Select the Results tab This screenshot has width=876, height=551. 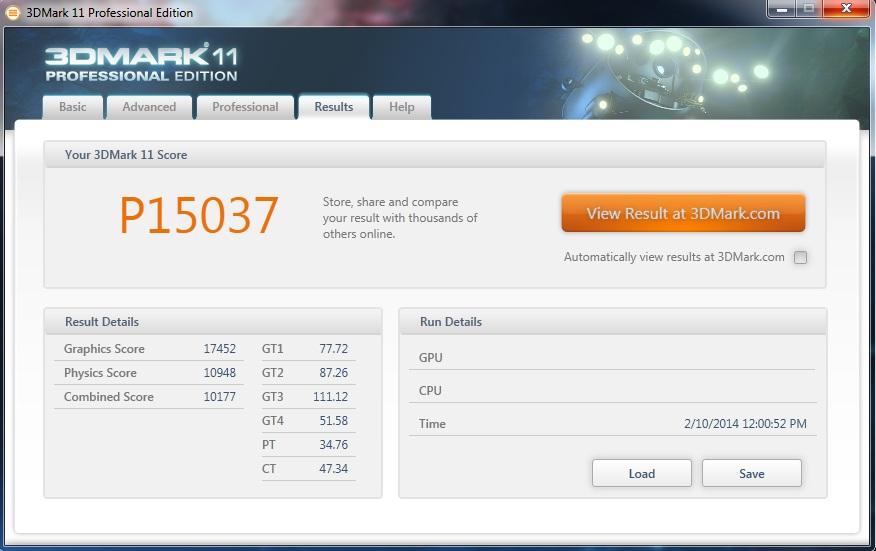click(334, 107)
